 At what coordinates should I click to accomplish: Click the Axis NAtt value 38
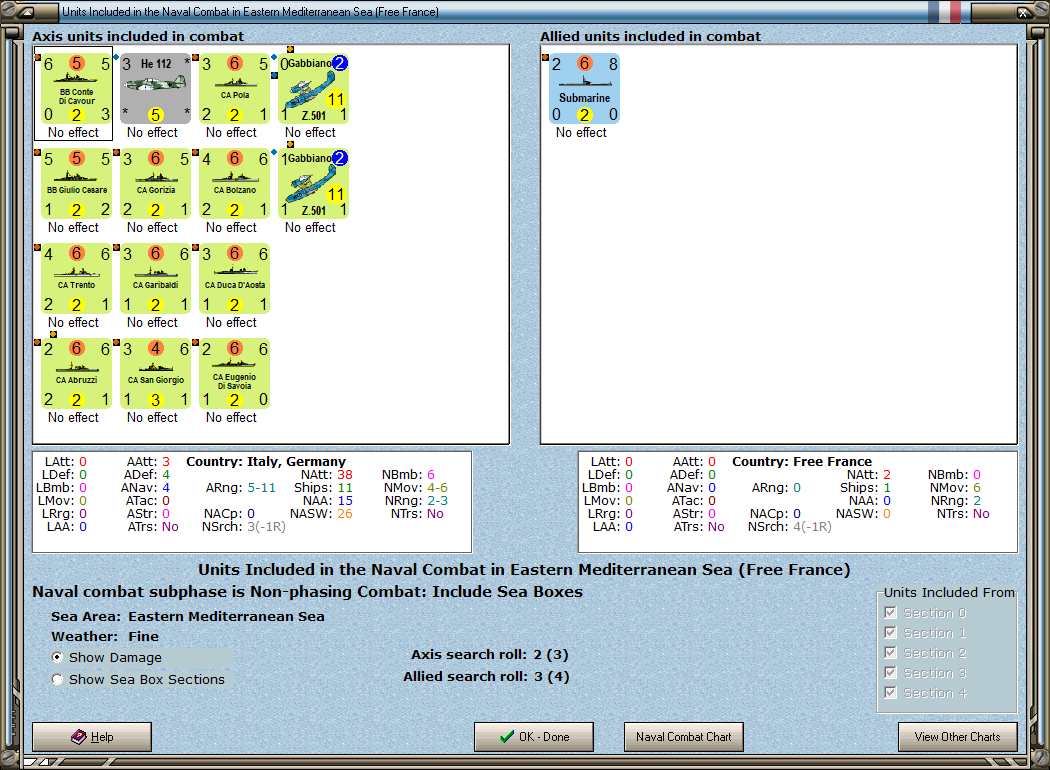pos(345,475)
